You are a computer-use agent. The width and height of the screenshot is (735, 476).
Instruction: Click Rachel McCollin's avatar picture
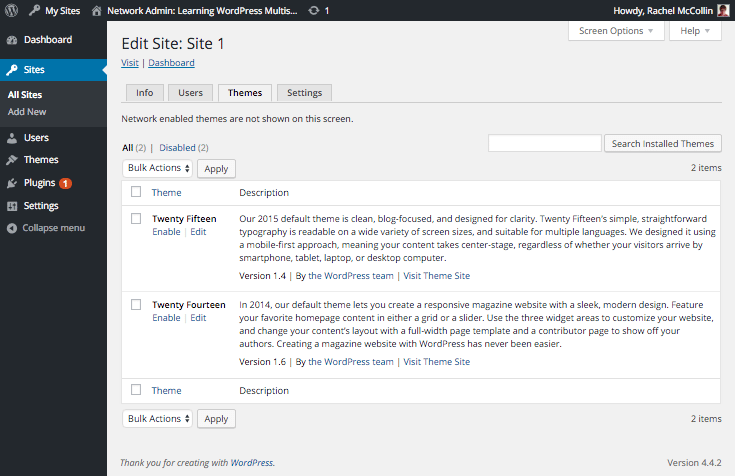723,10
